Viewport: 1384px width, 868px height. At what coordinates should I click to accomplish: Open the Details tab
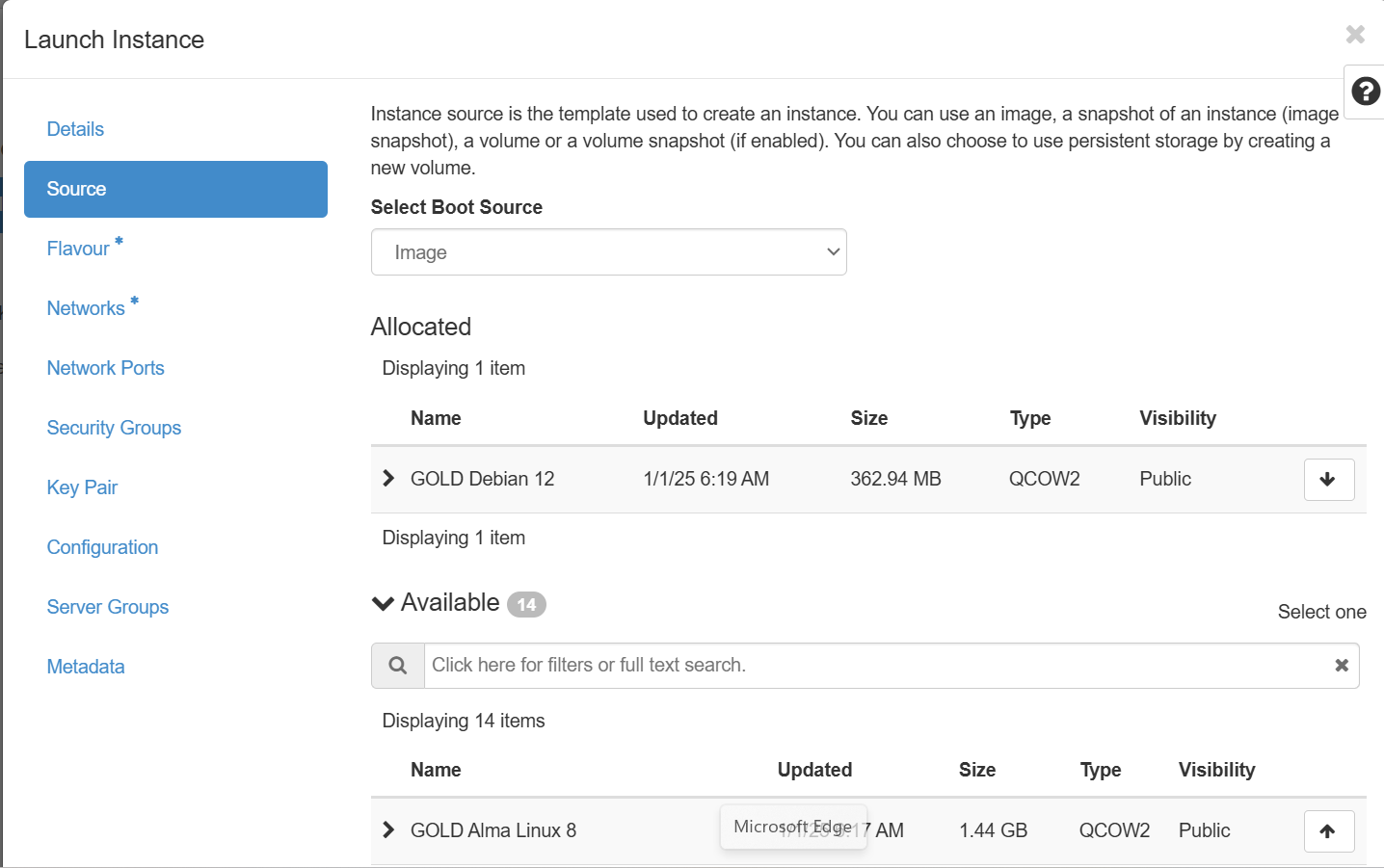coord(75,129)
